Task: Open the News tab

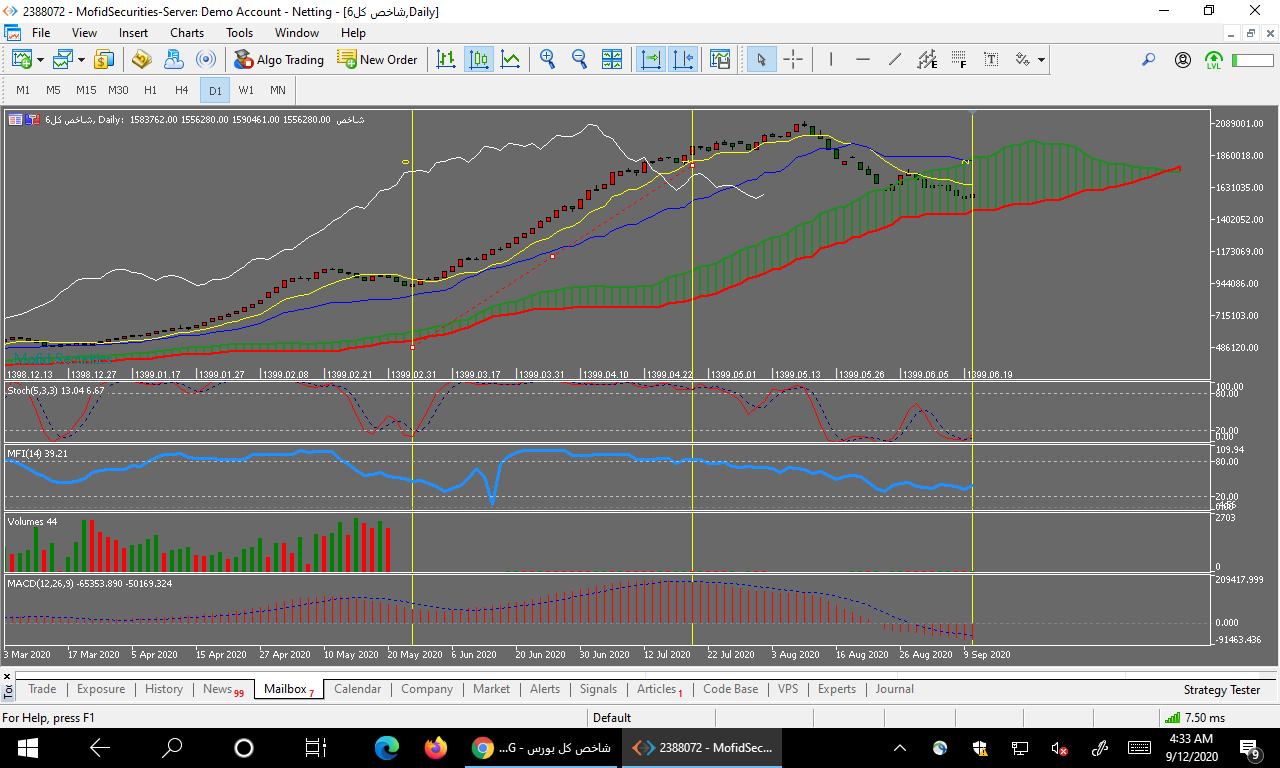Action: (222, 689)
